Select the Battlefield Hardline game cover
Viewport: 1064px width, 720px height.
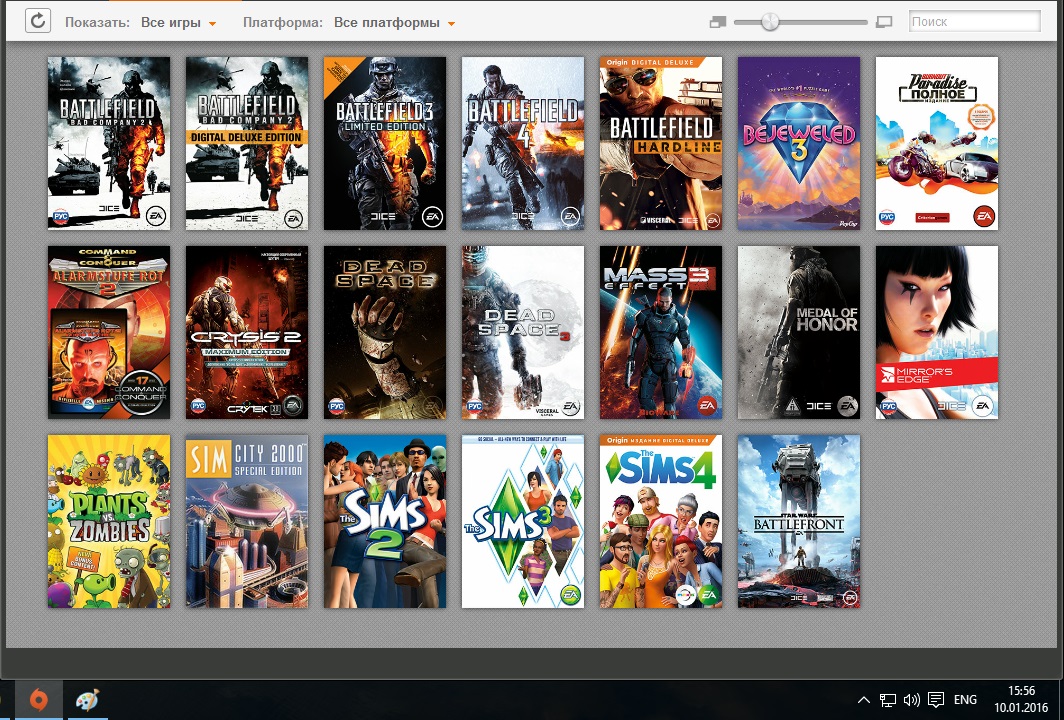(x=661, y=143)
